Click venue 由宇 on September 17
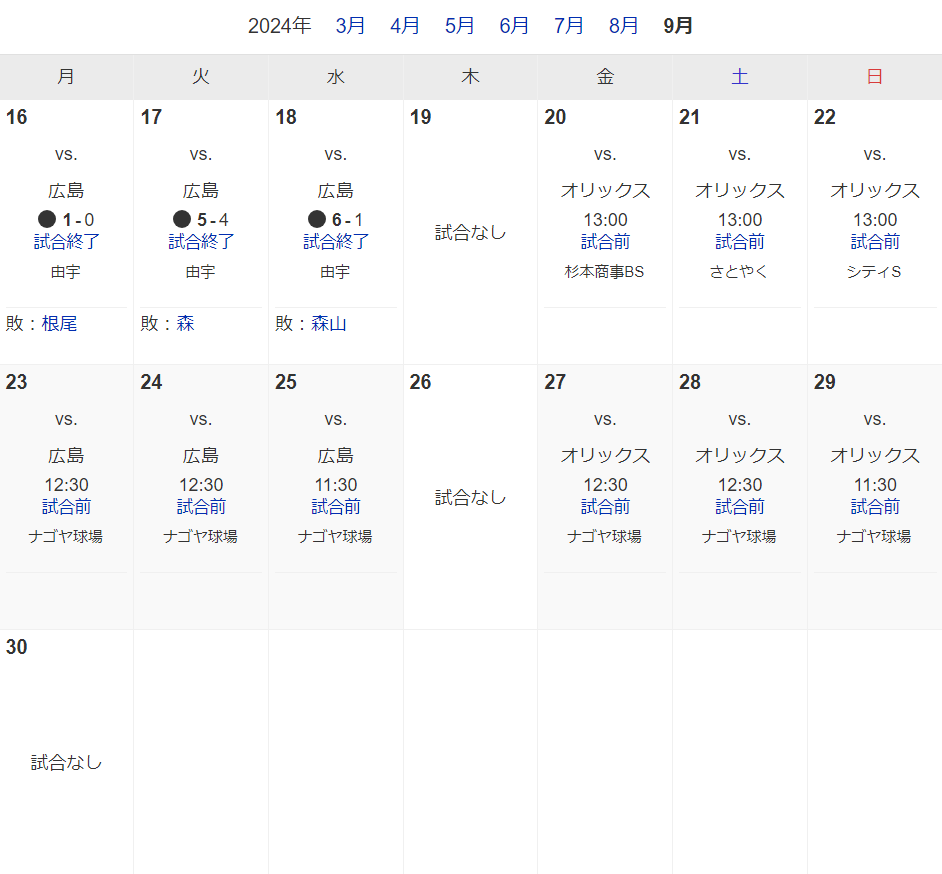The height and width of the screenshot is (874, 942). click(x=201, y=272)
